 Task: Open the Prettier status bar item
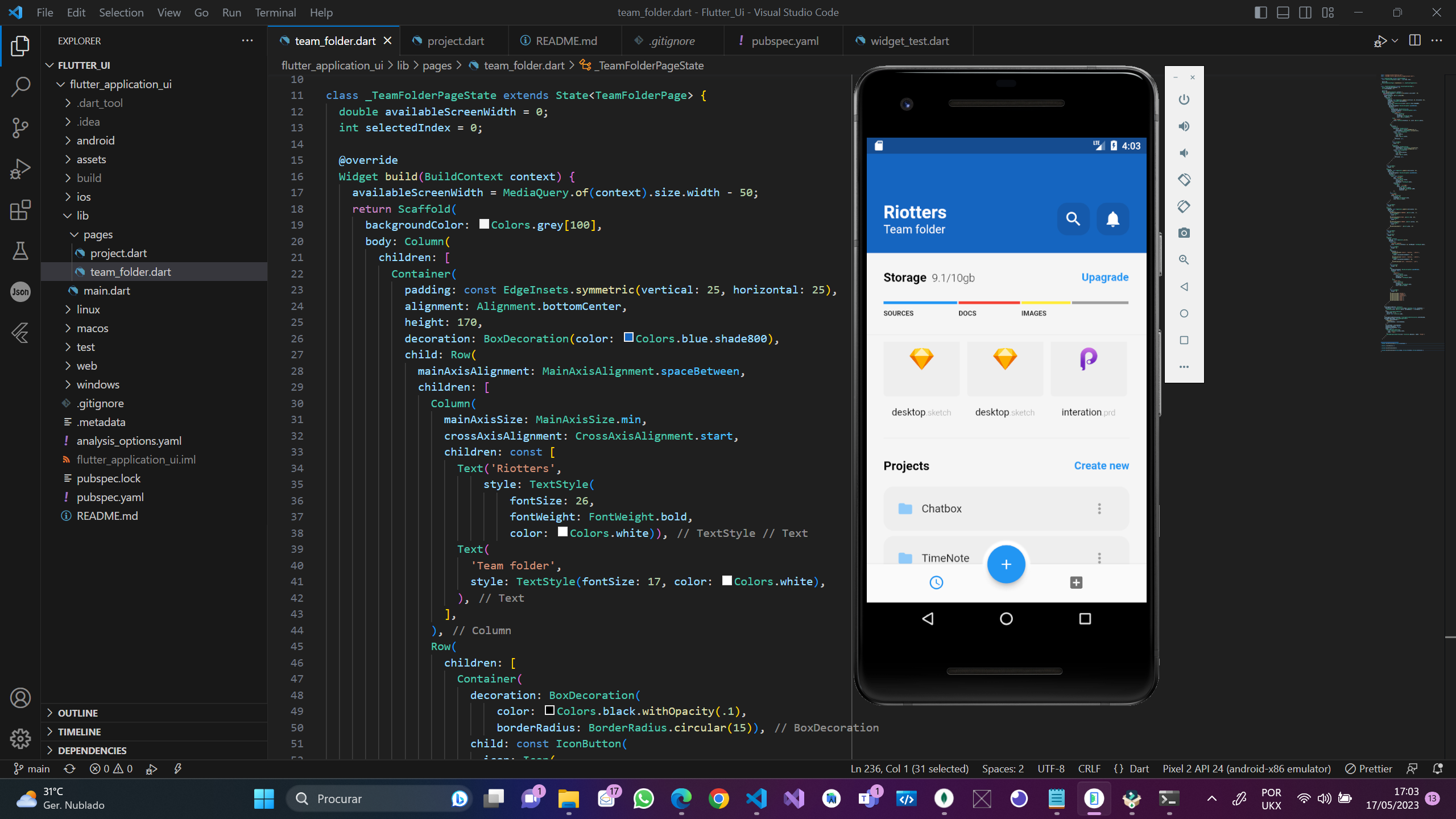(1368, 768)
